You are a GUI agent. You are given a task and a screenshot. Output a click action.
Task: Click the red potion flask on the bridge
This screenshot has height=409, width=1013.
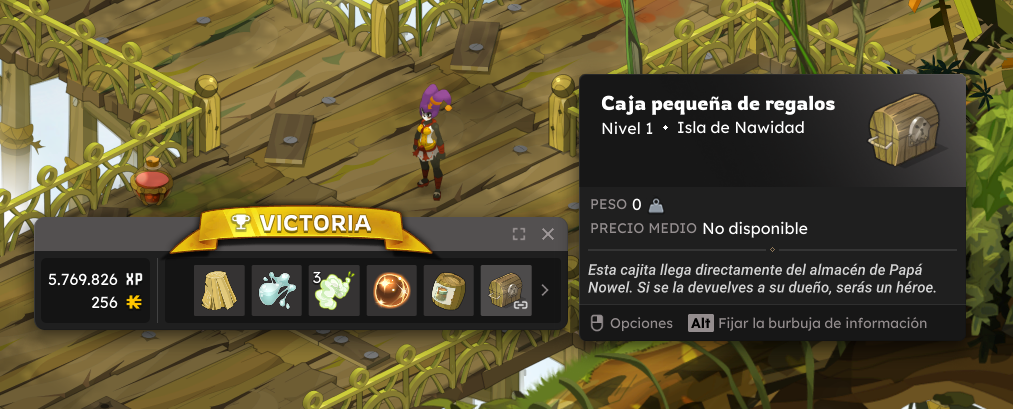point(151,181)
